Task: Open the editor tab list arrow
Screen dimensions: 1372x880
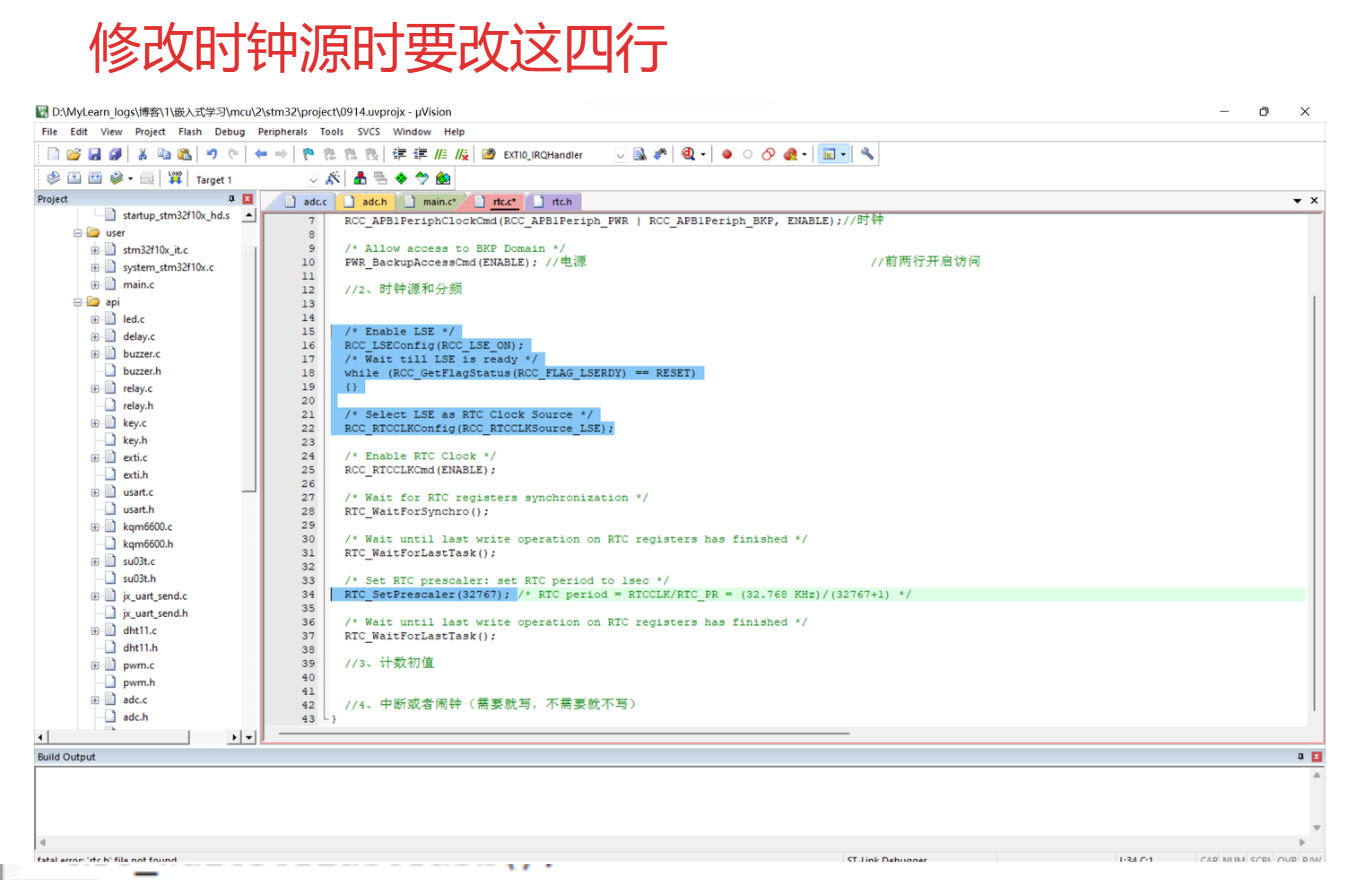Action: pos(1298,201)
